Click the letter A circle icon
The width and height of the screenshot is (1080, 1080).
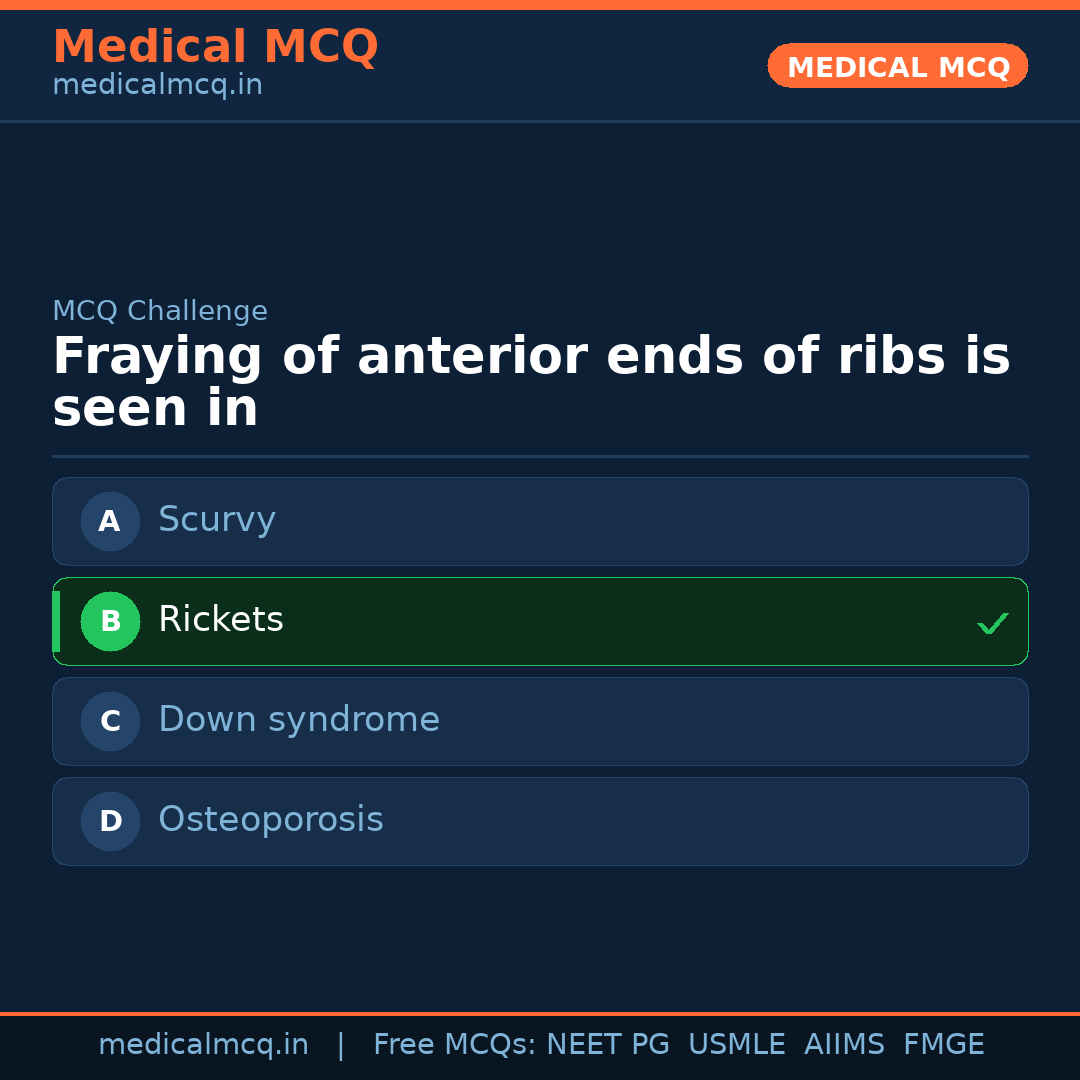point(110,521)
